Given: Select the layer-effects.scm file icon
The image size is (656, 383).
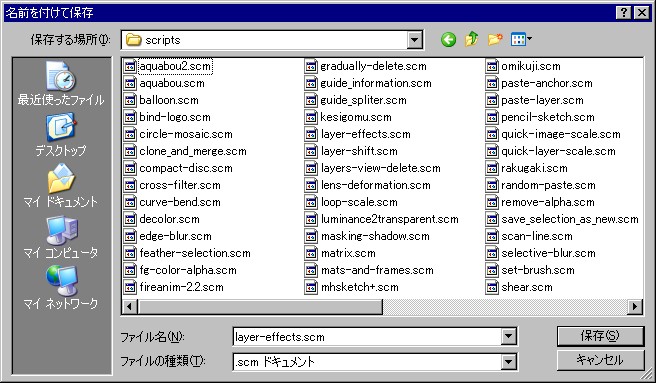Looking at the screenshot, I should [x=311, y=134].
